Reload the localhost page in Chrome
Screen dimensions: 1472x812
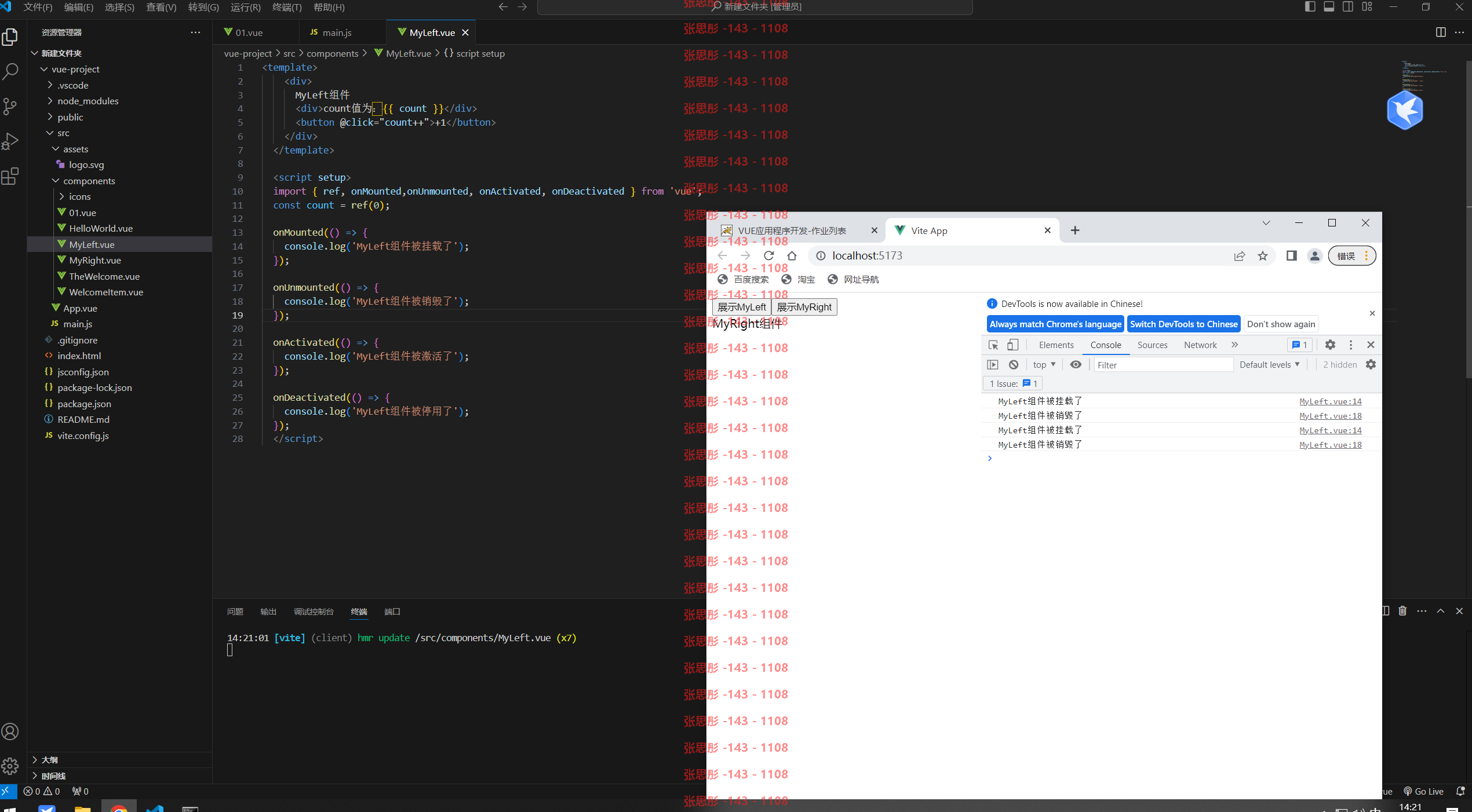tap(769, 256)
